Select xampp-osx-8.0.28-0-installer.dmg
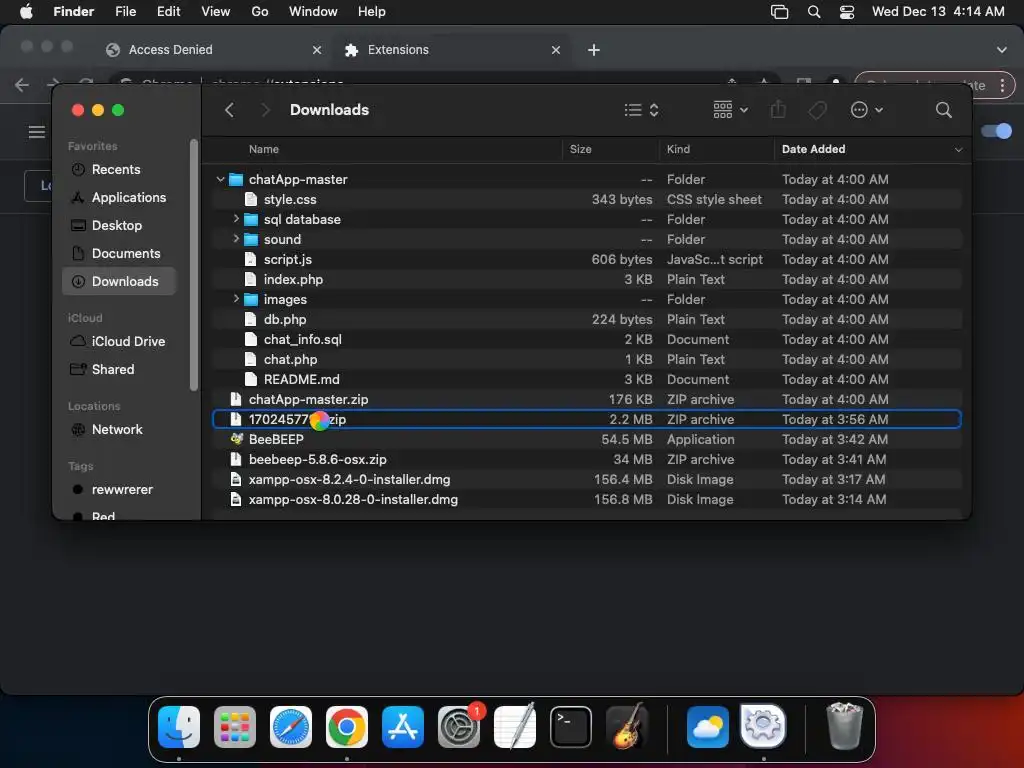 pos(587,500)
